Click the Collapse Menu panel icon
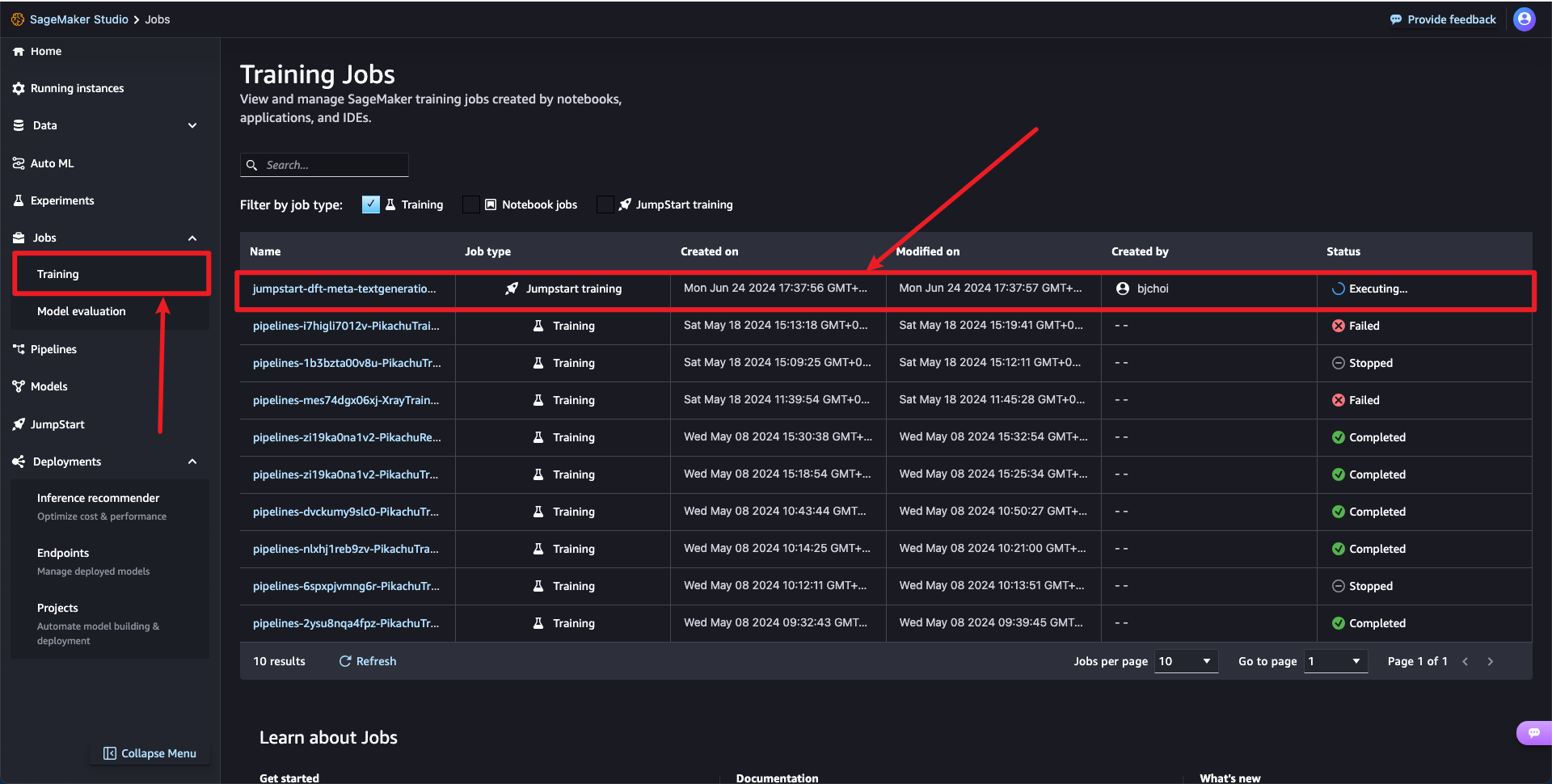The image size is (1552, 784). coord(110,753)
